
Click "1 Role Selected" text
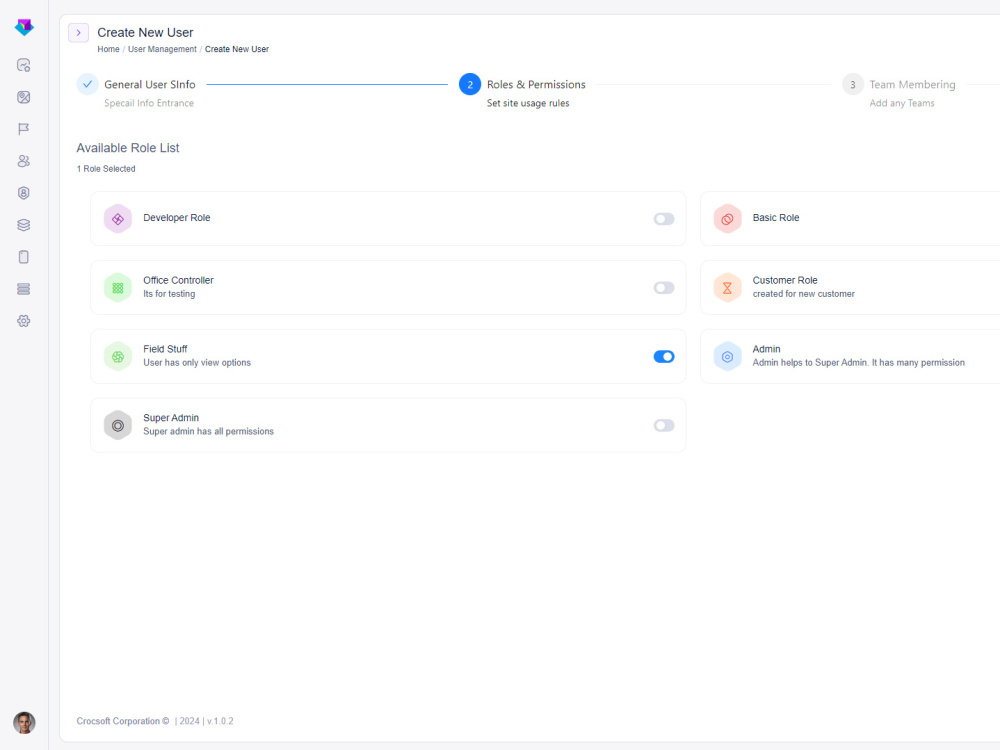tap(106, 169)
